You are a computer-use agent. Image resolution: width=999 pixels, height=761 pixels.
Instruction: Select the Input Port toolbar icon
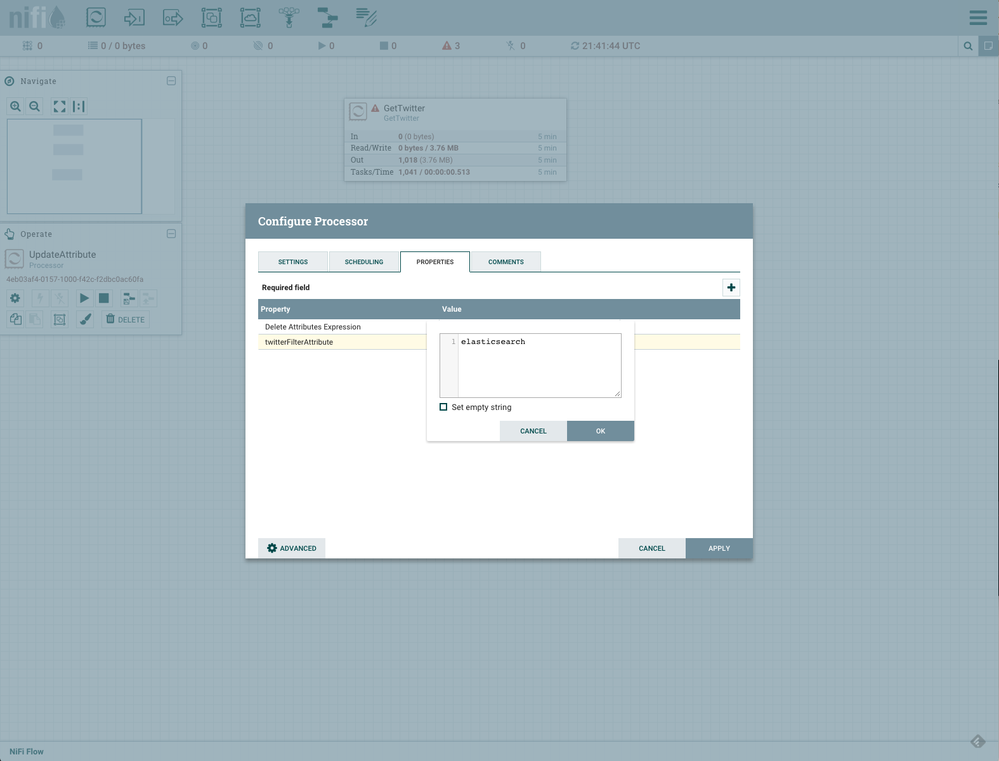134,17
